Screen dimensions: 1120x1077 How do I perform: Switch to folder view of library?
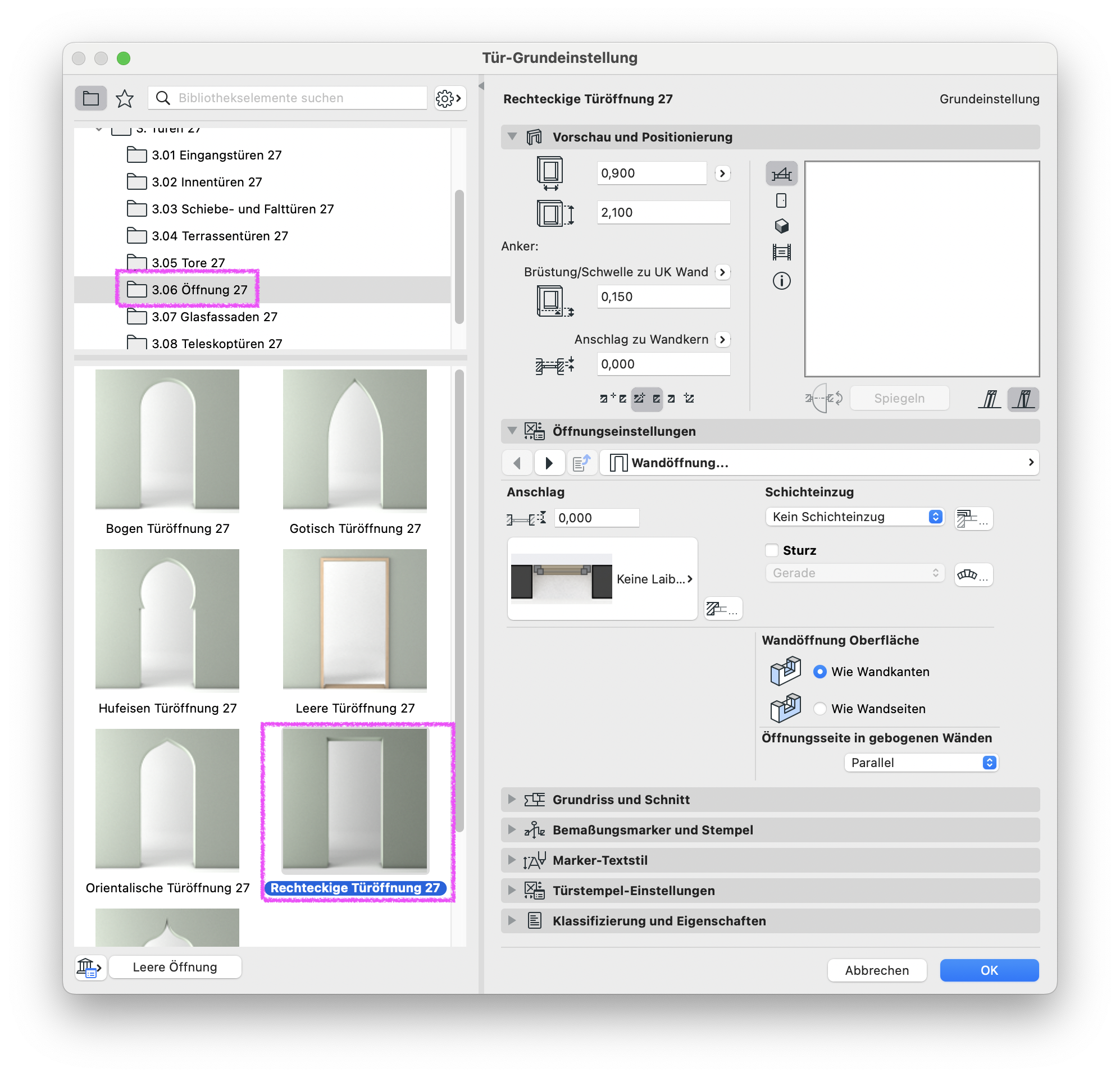click(x=90, y=98)
